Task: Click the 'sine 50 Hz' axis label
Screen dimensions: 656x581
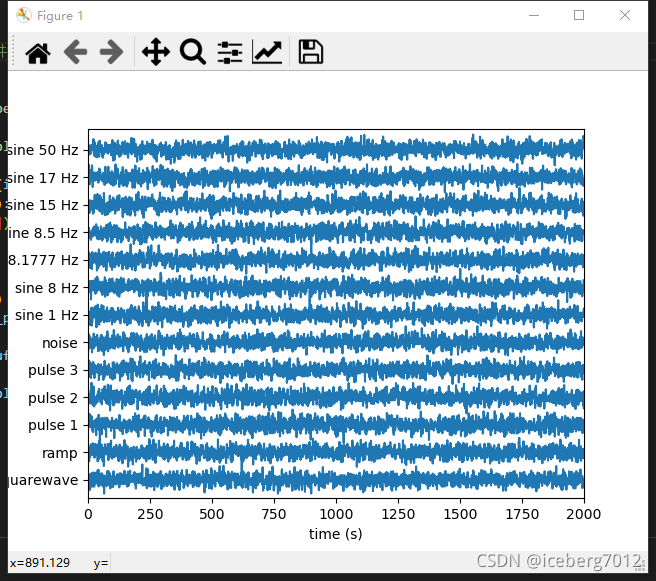Action: (43, 150)
